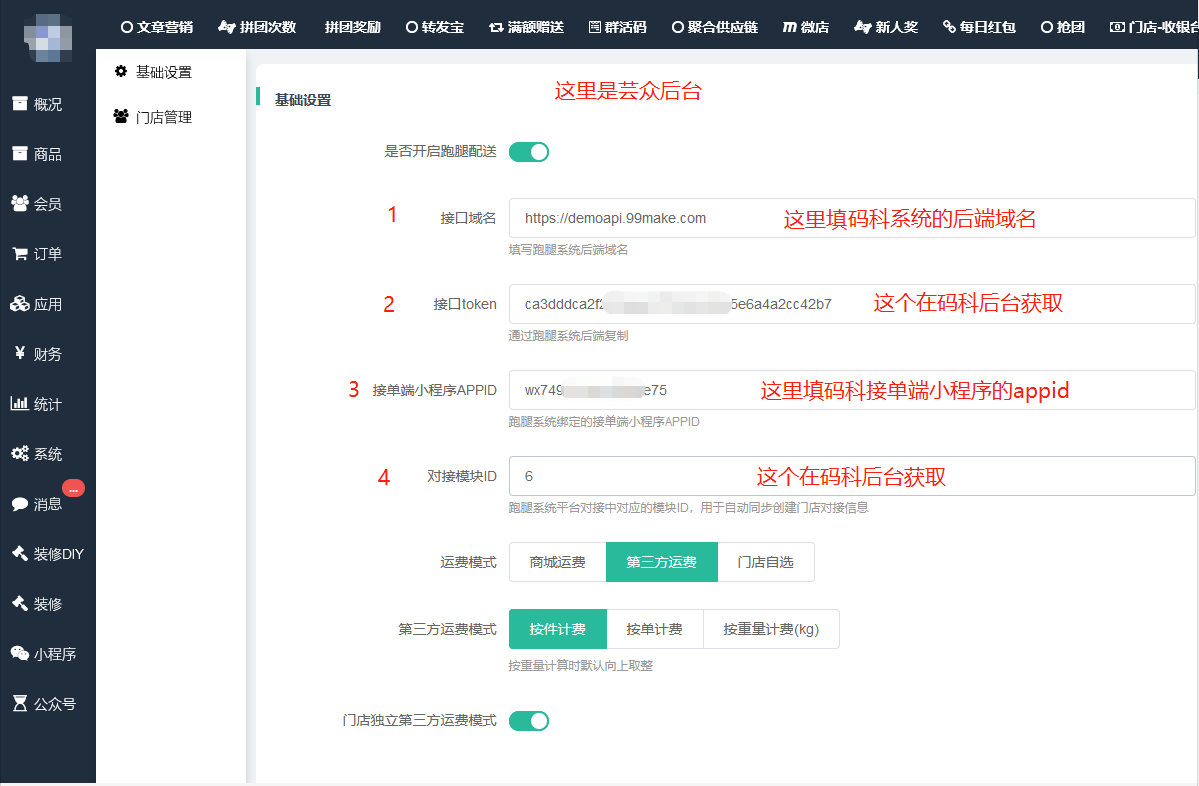Open the 商品 products sidebar icon
1199x786 pixels.
point(20,154)
